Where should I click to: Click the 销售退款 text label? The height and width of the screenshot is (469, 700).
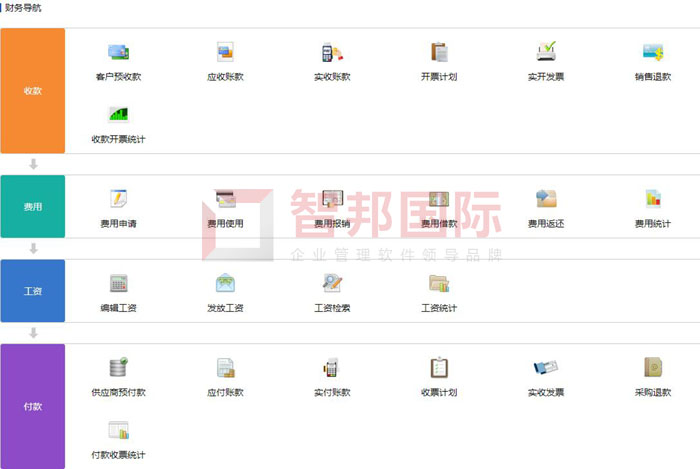click(x=653, y=77)
